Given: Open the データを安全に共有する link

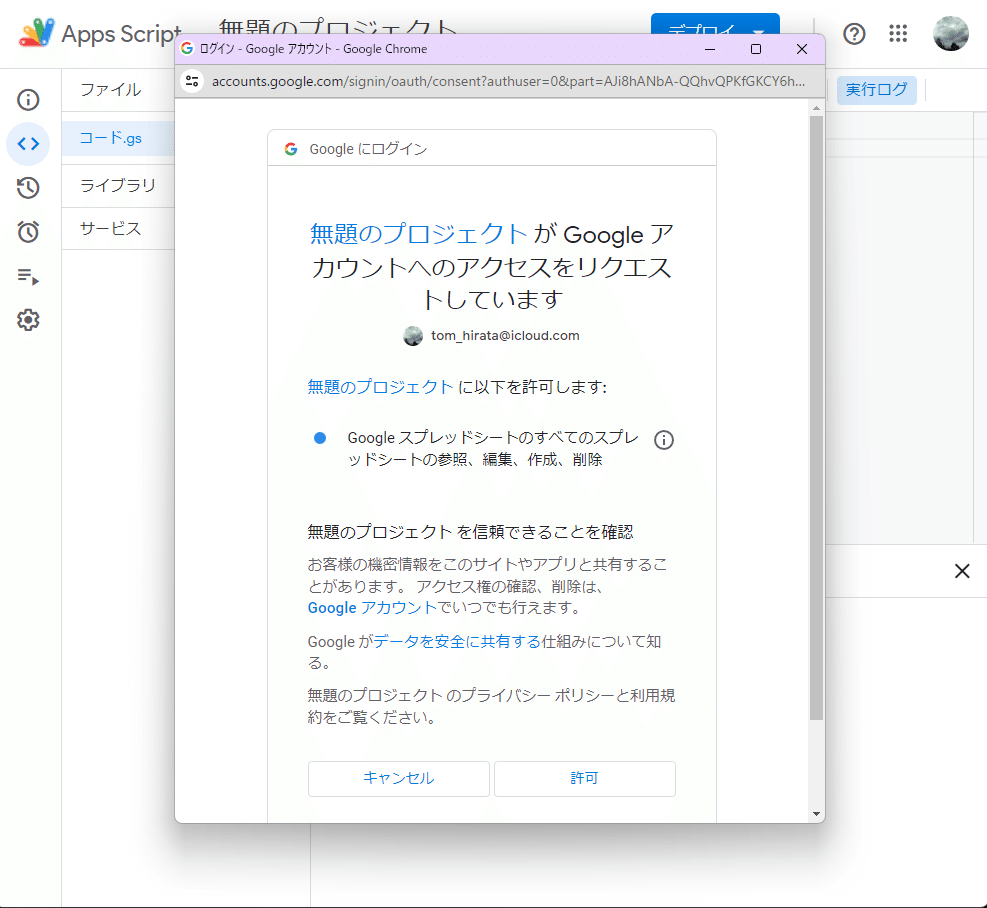Looking at the screenshot, I should click(x=457, y=642).
